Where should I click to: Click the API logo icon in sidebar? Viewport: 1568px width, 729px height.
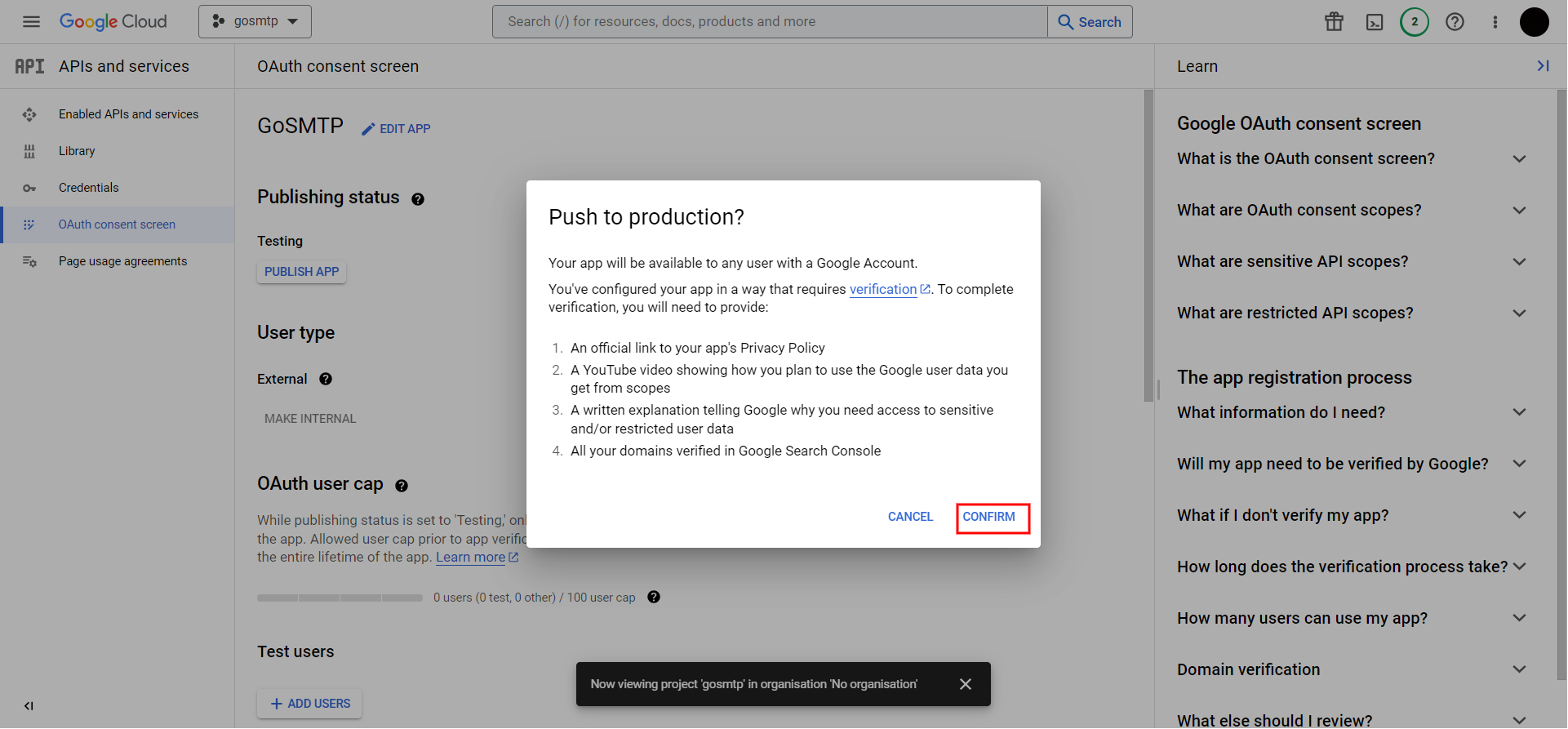pos(29,66)
